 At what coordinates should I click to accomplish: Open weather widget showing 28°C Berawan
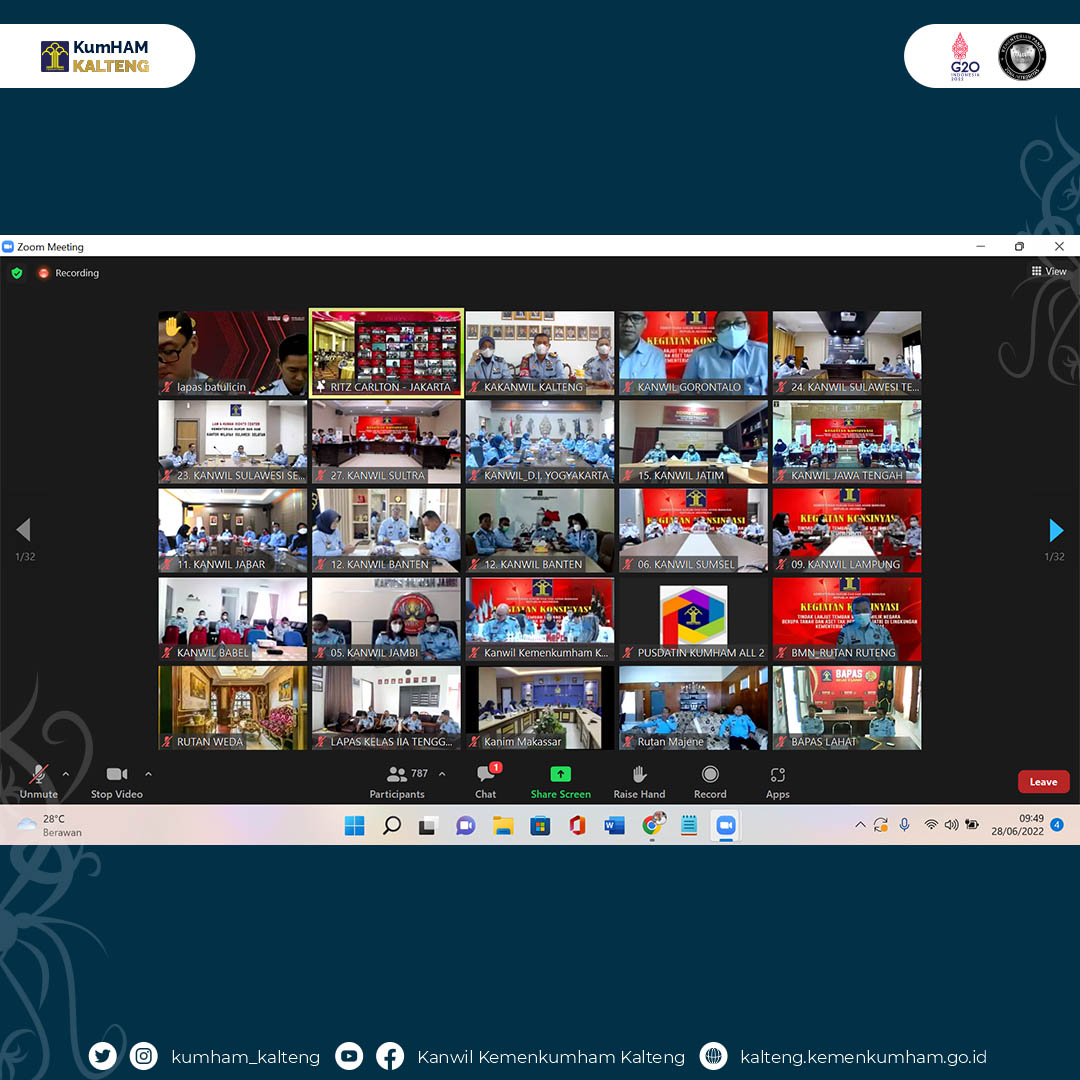(x=49, y=825)
